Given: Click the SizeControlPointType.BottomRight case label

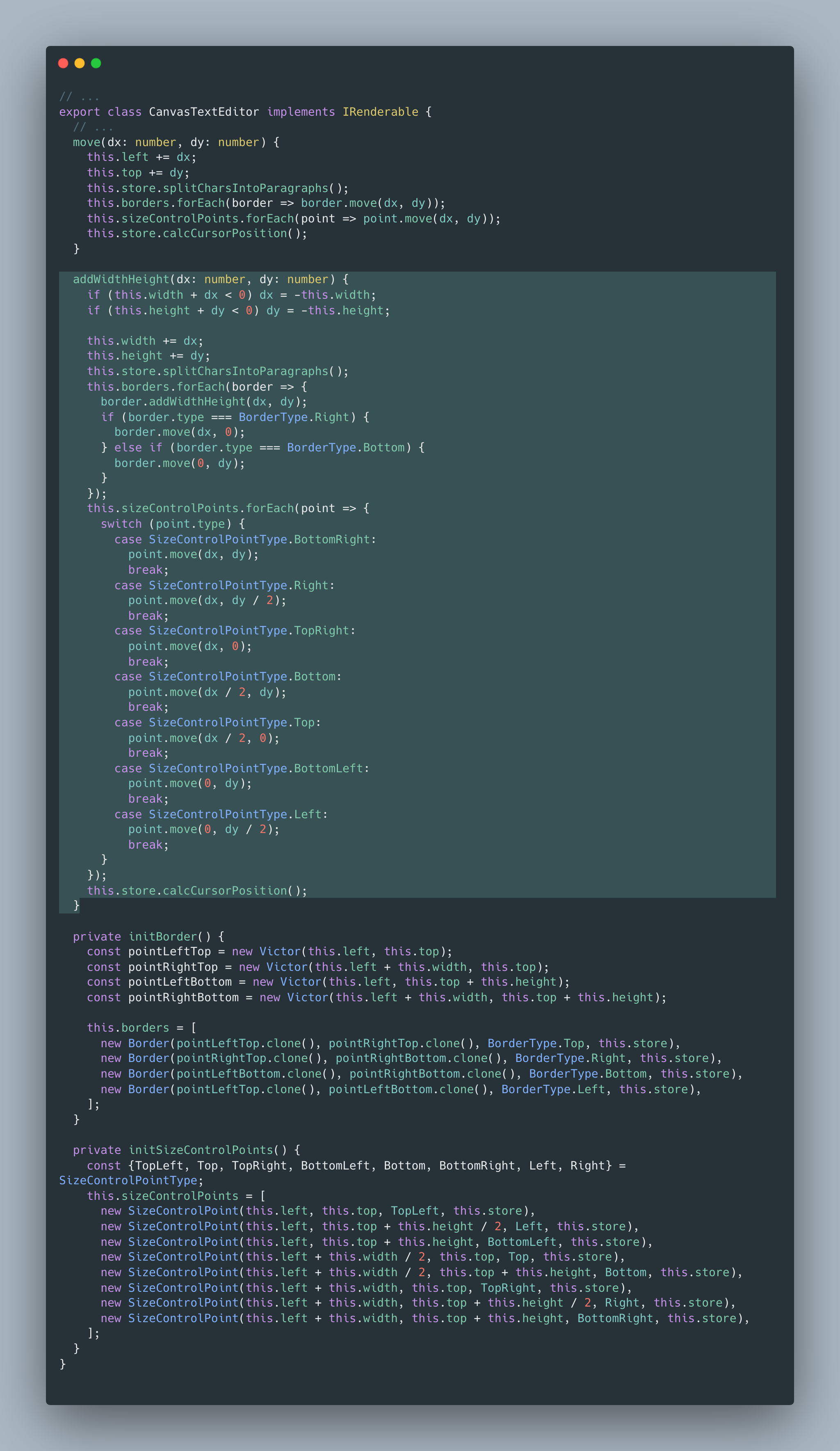Looking at the screenshot, I should pos(259,540).
